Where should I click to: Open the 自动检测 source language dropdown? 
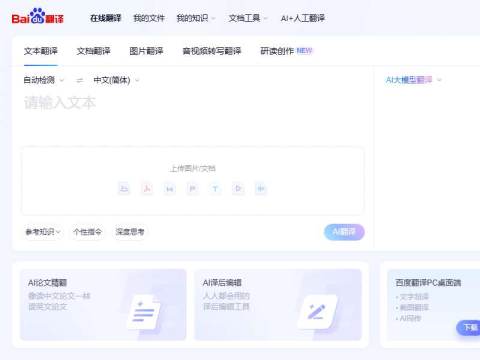pos(43,80)
